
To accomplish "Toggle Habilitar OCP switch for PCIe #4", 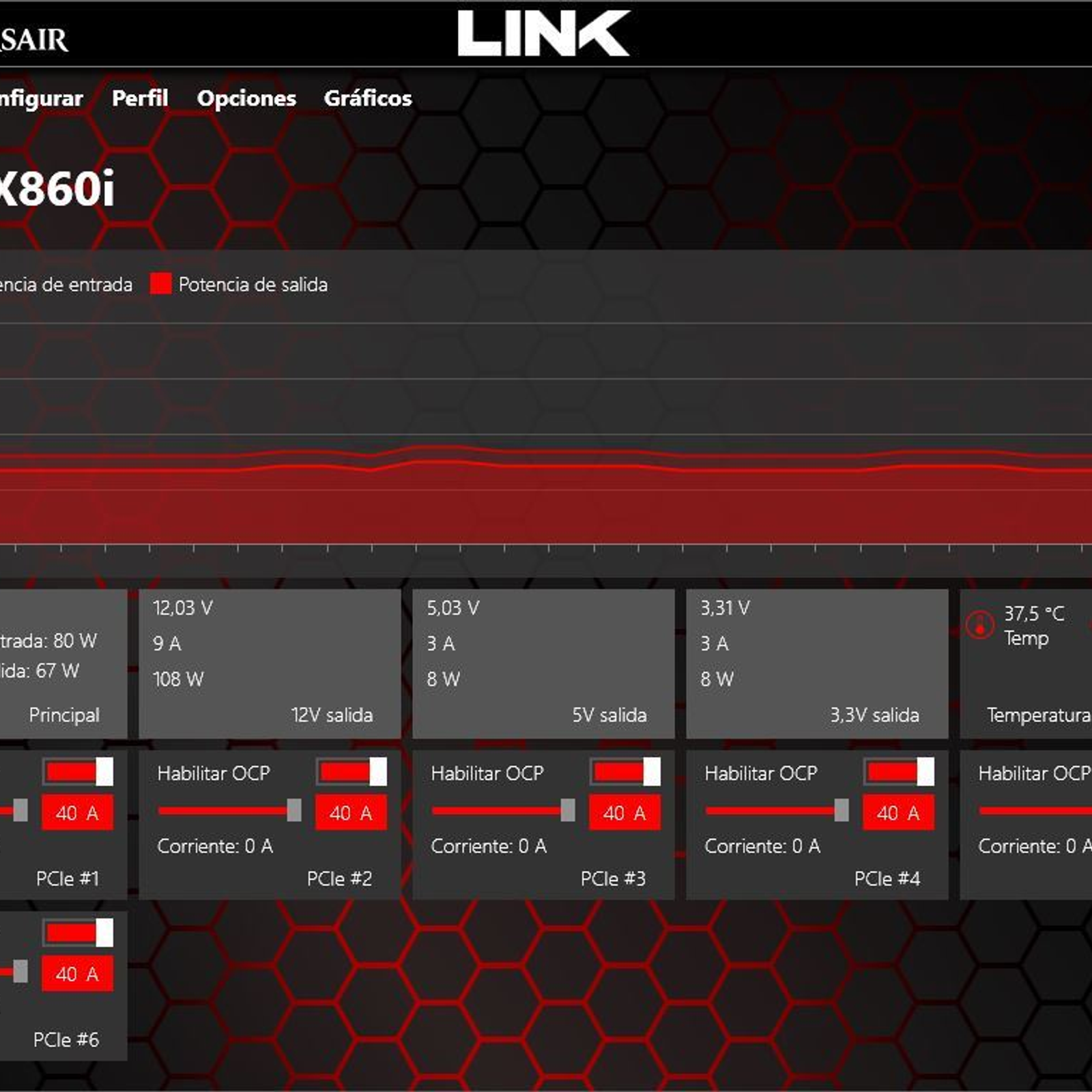I will 900,772.
